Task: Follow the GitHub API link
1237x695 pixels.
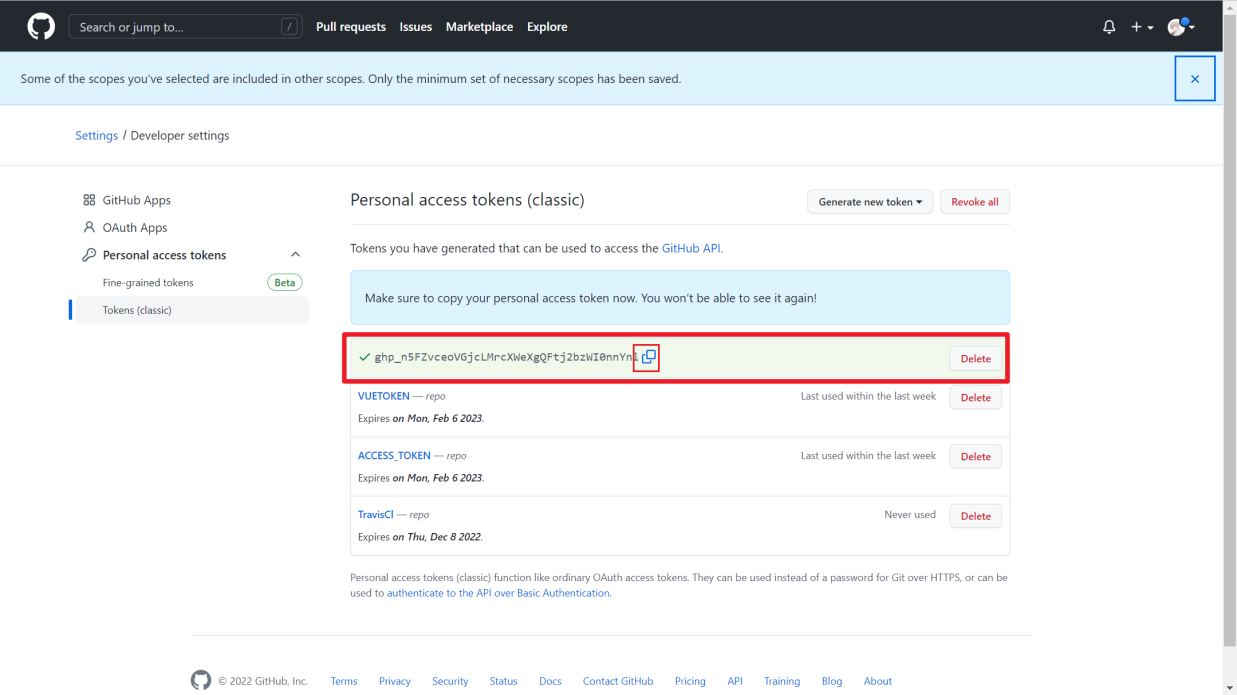Action: pos(691,248)
